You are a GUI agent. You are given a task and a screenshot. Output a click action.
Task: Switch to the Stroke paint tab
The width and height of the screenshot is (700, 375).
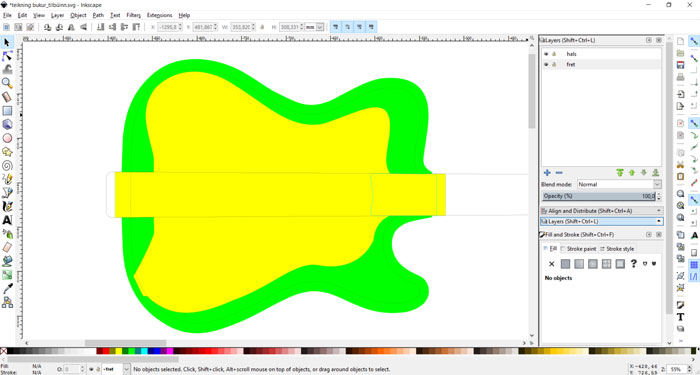[578, 249]
